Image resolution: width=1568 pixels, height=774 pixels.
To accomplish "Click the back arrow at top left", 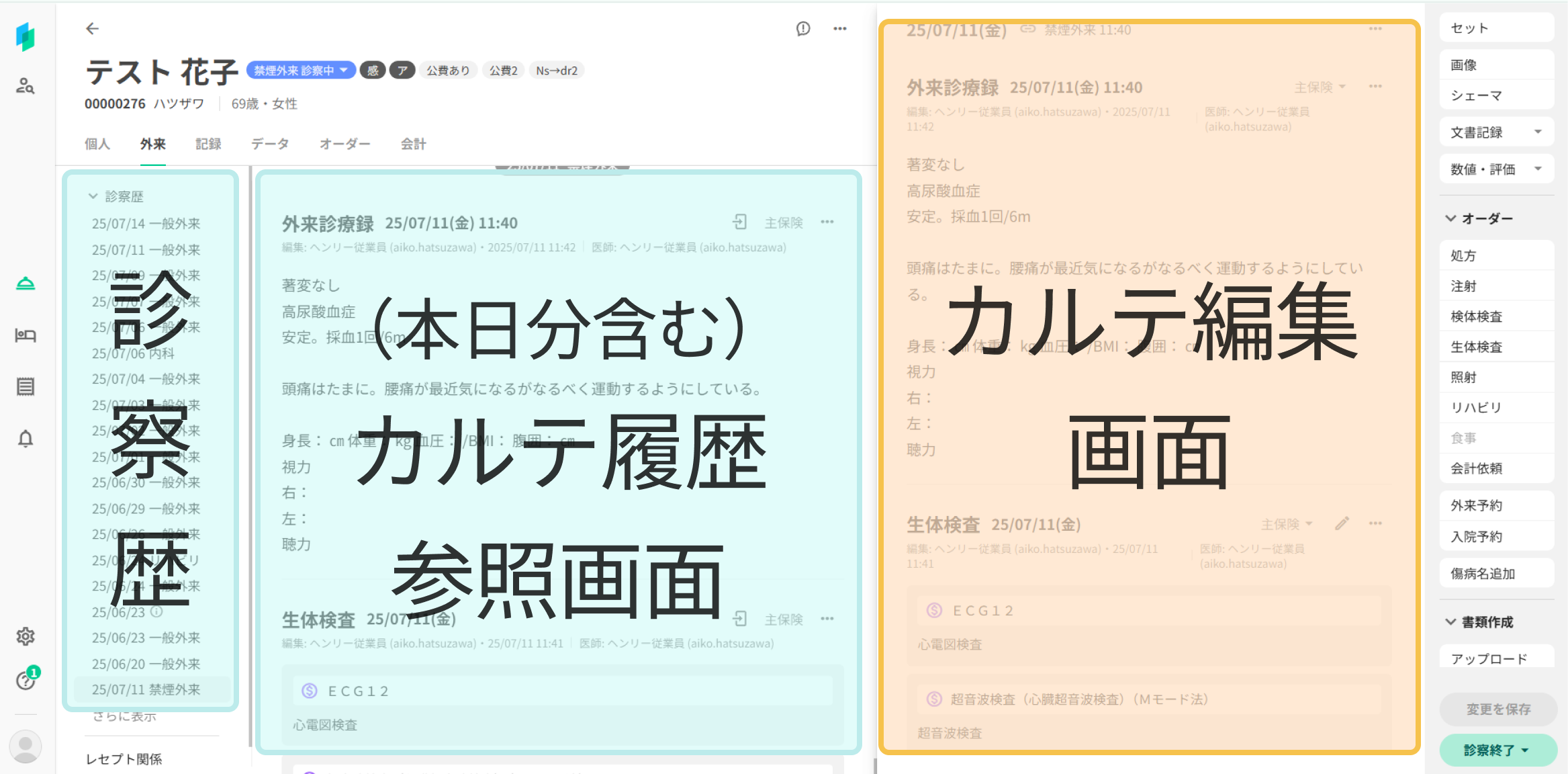I will pyautogui.click(x=92, y=28).
